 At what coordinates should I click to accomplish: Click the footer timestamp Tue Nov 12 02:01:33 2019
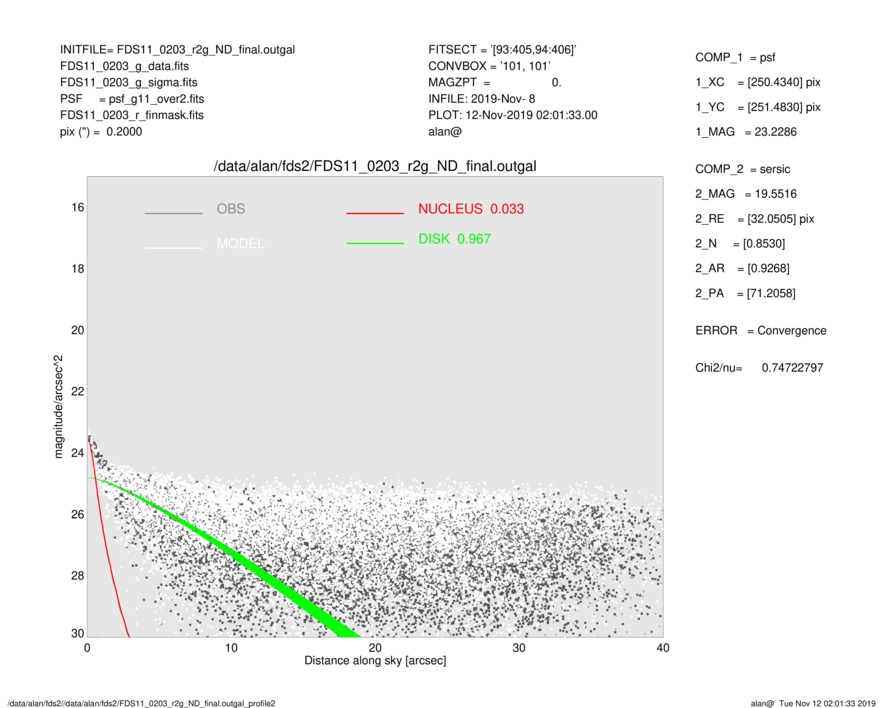coord(827,703)
